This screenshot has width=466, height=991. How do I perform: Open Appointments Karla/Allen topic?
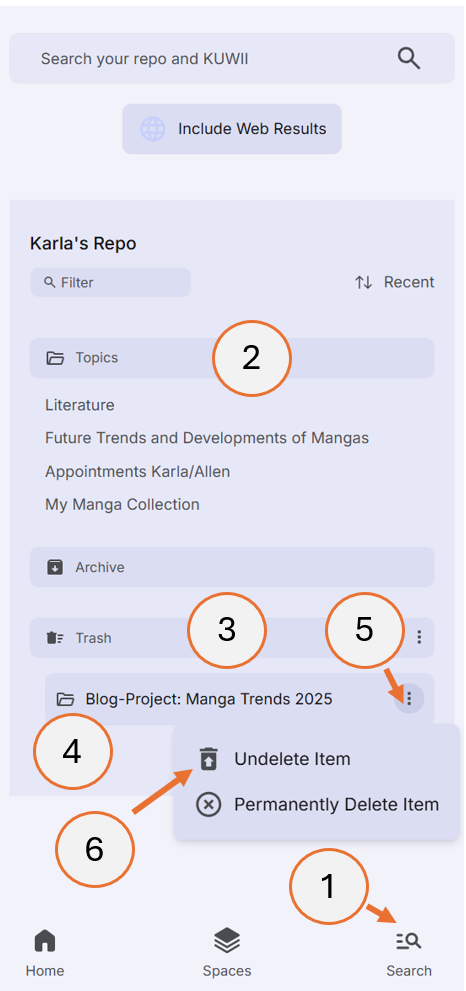137,471
